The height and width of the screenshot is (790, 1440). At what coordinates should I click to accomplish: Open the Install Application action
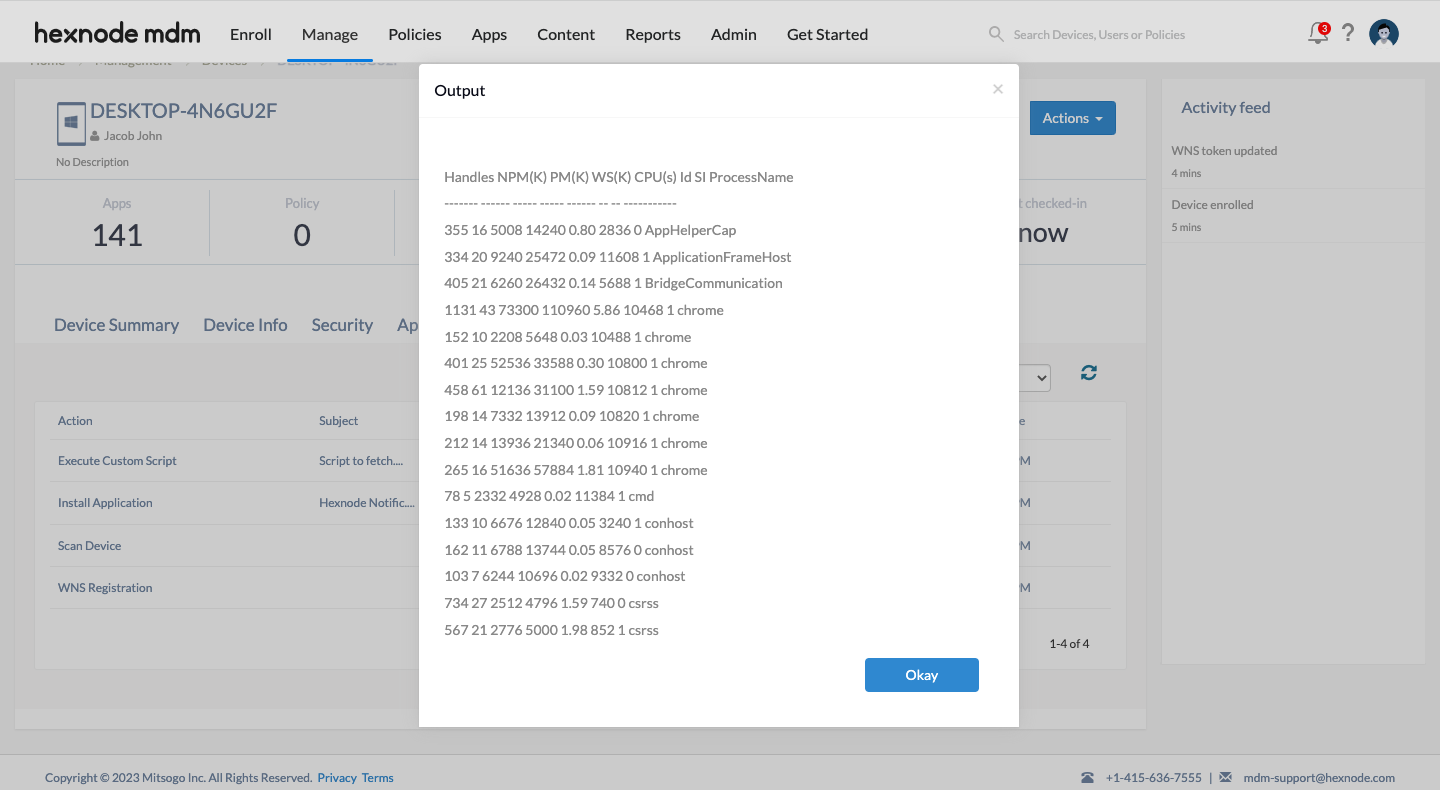coord(105,503)
